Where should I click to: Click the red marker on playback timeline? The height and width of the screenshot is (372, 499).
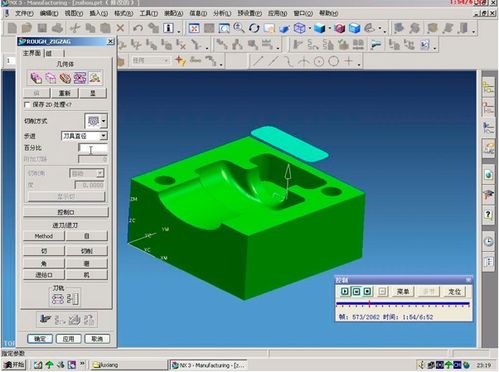(x=369, y=304)
